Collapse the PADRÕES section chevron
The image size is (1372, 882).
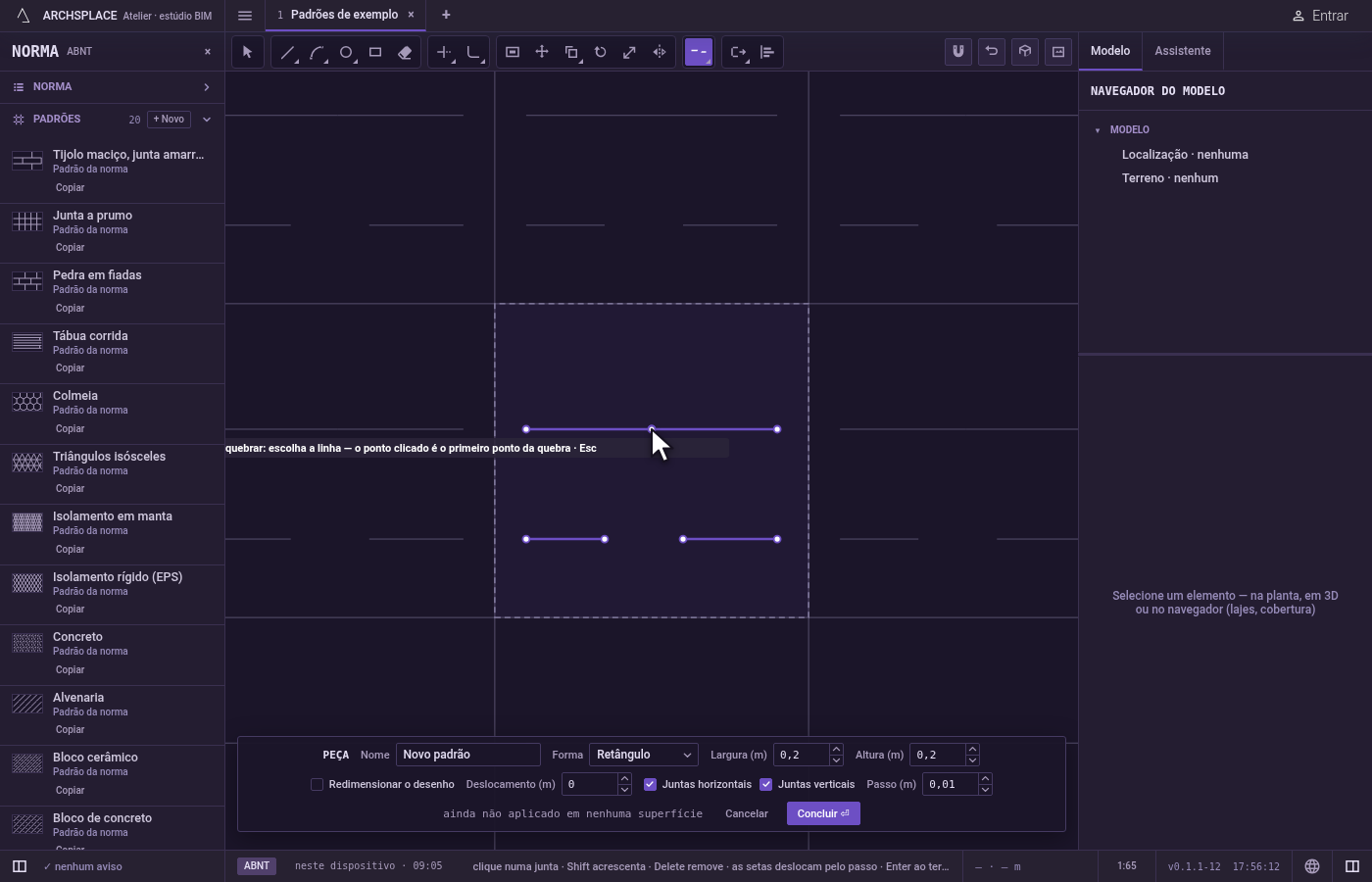click(x=207, y=120)
